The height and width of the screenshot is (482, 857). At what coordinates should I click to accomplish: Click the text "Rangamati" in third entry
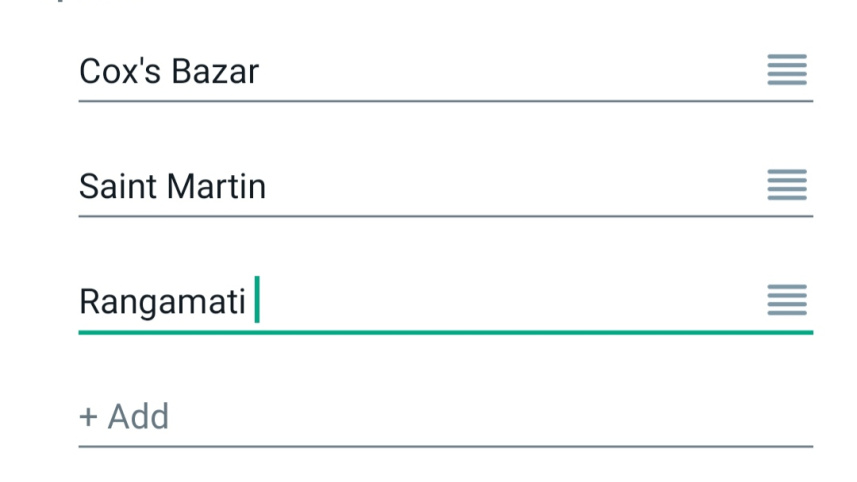pos(162,302)
